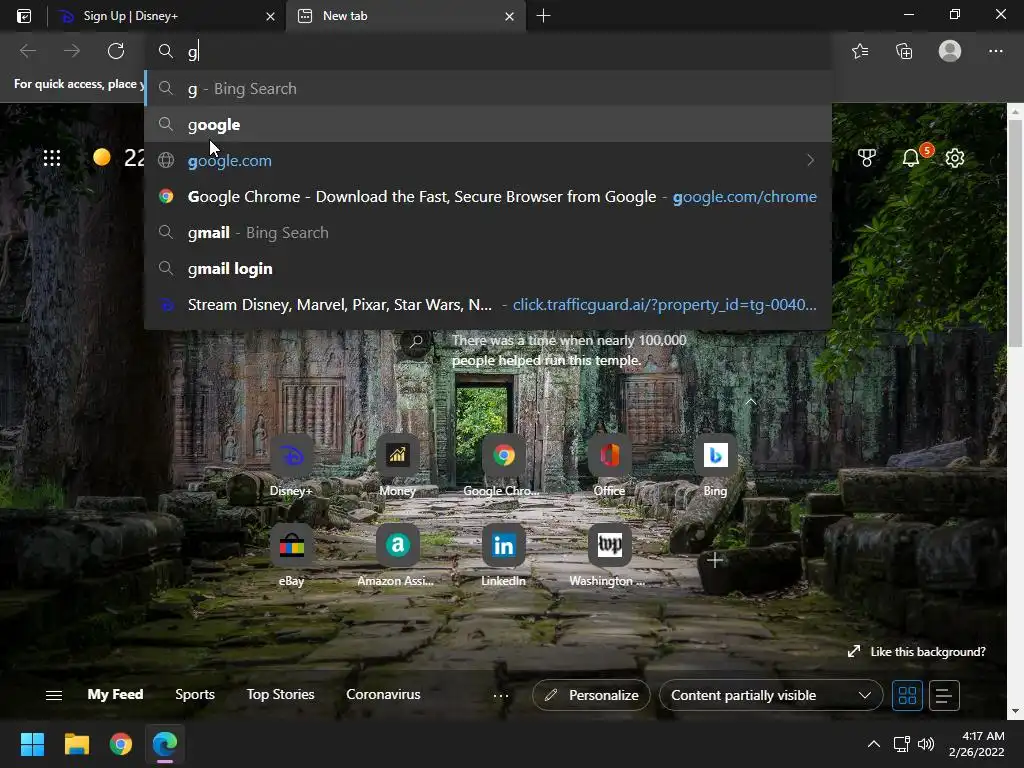Choose 'gmail login' suggestion
The width and height of the screenshot is (1024, 768).
pyautogui.click(x=488, y=268)
